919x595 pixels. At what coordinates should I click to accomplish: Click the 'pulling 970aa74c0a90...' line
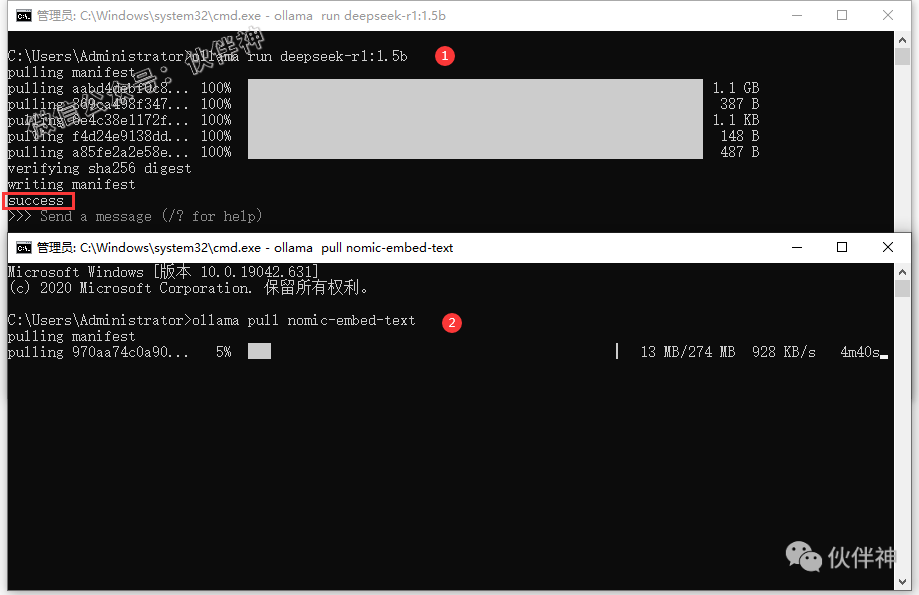point(98,352)
